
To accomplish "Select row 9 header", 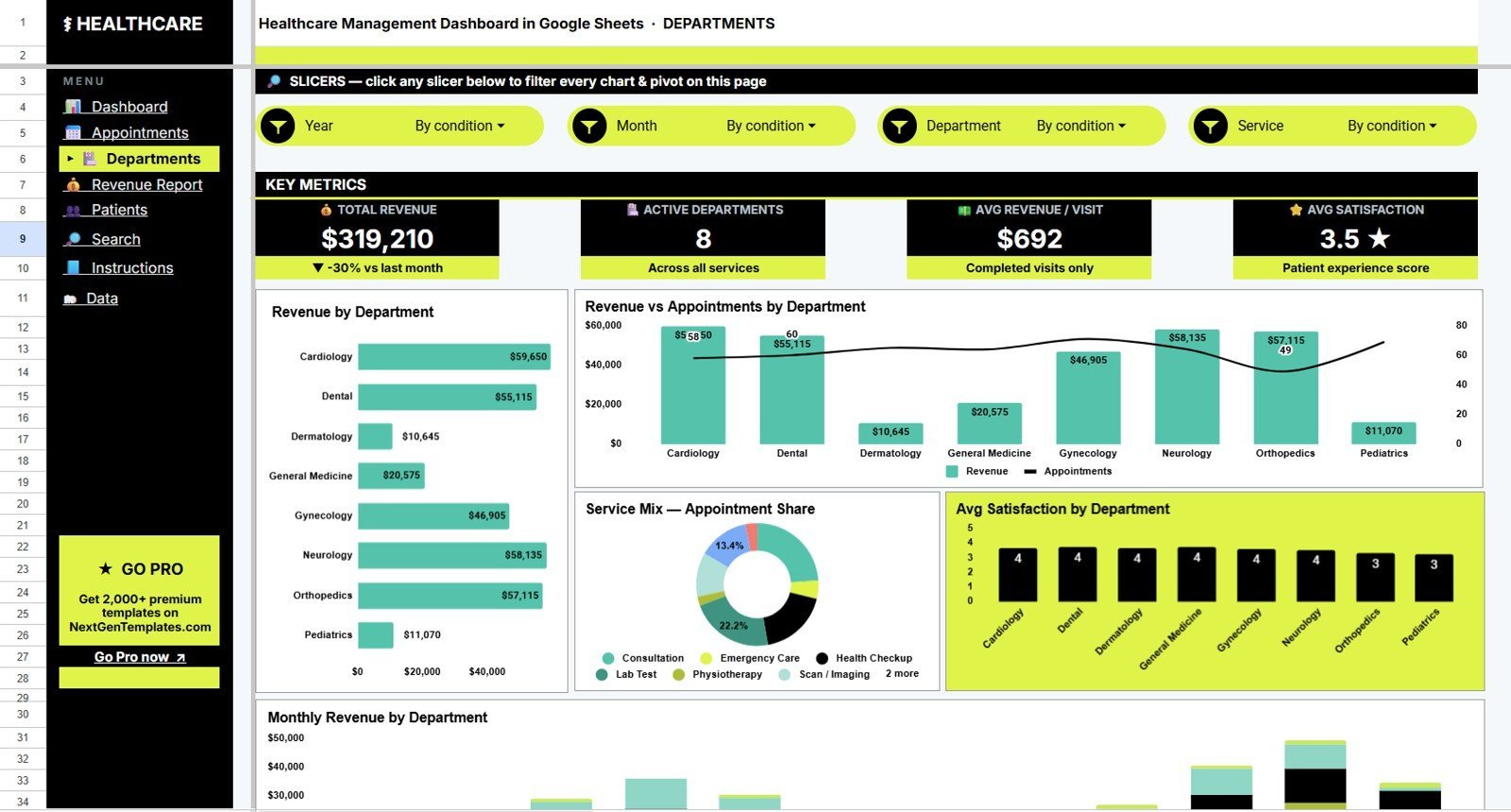I will tap(23, 239).
